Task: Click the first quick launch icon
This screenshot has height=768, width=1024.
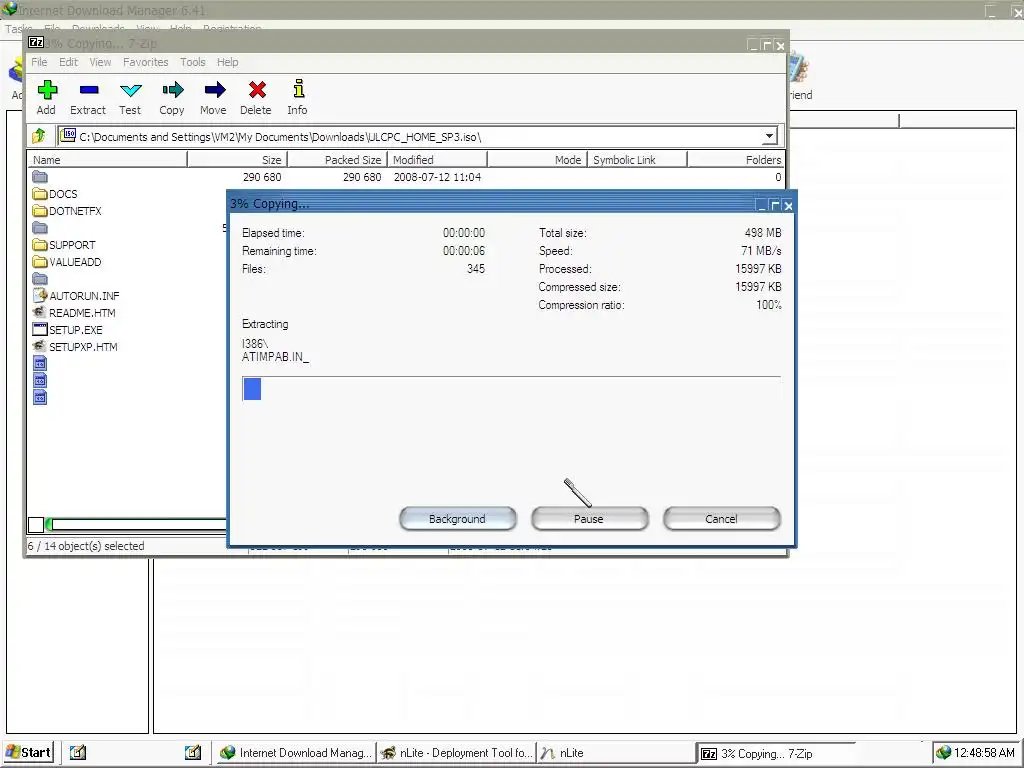Action: point(78,752)
